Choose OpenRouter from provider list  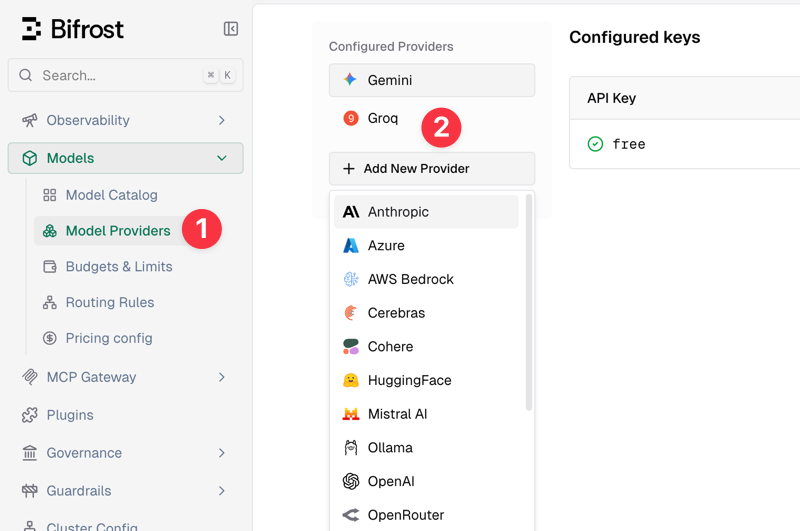[426, 515]
